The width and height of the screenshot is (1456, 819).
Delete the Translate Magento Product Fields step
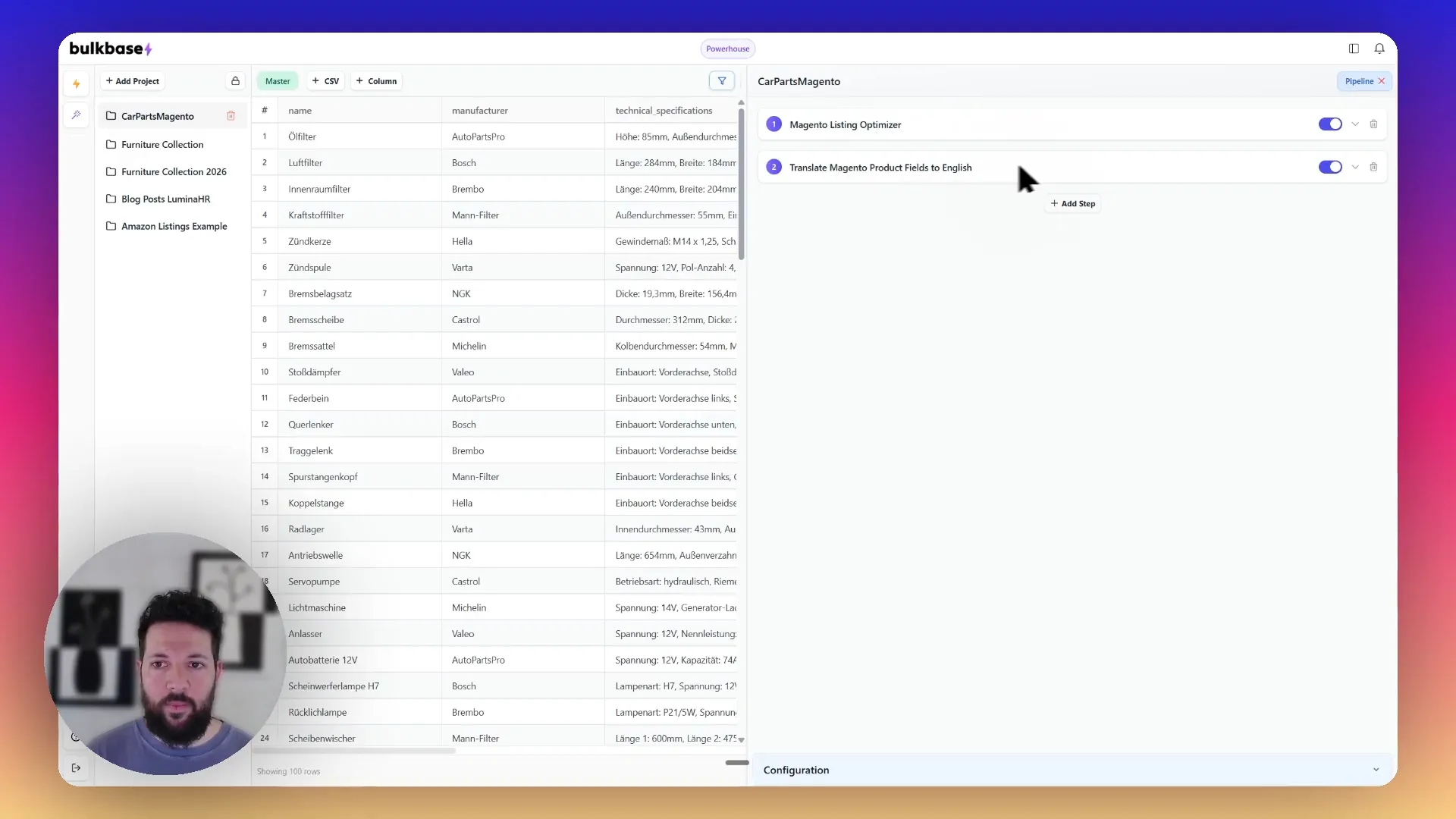click(1373, 167)
